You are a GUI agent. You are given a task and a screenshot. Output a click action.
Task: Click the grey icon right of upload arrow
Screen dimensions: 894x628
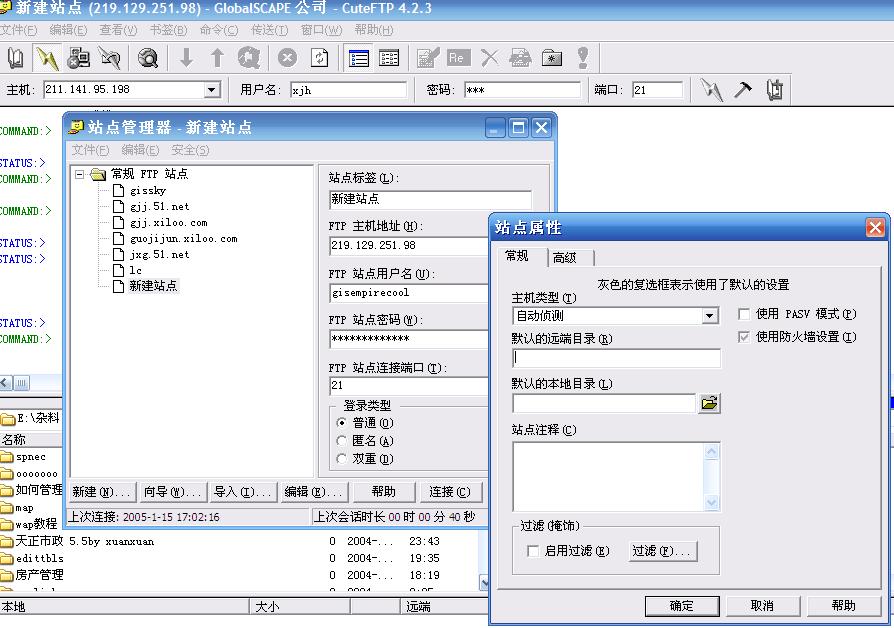point(249,58)
